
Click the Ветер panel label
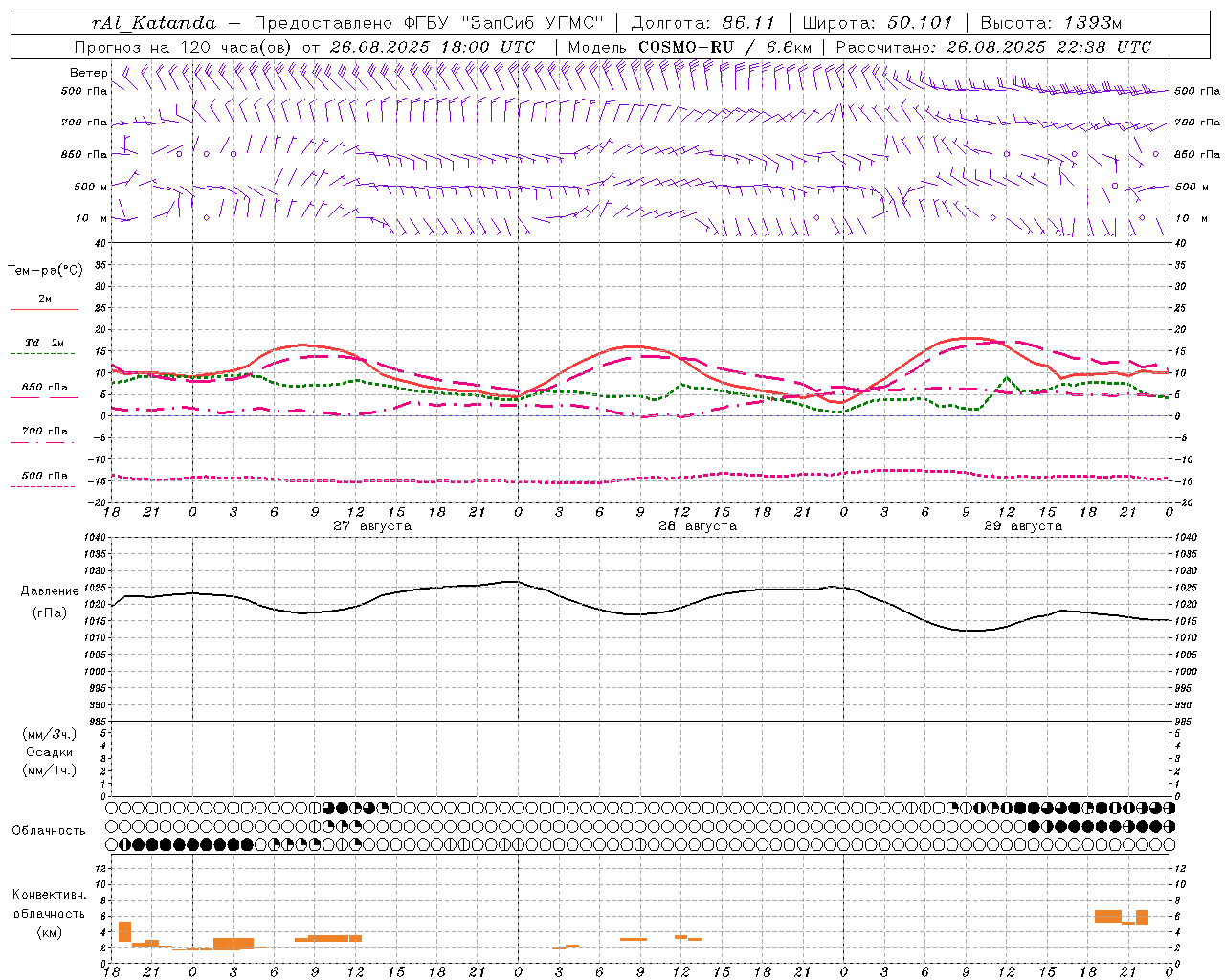click(x=89, y=73)
